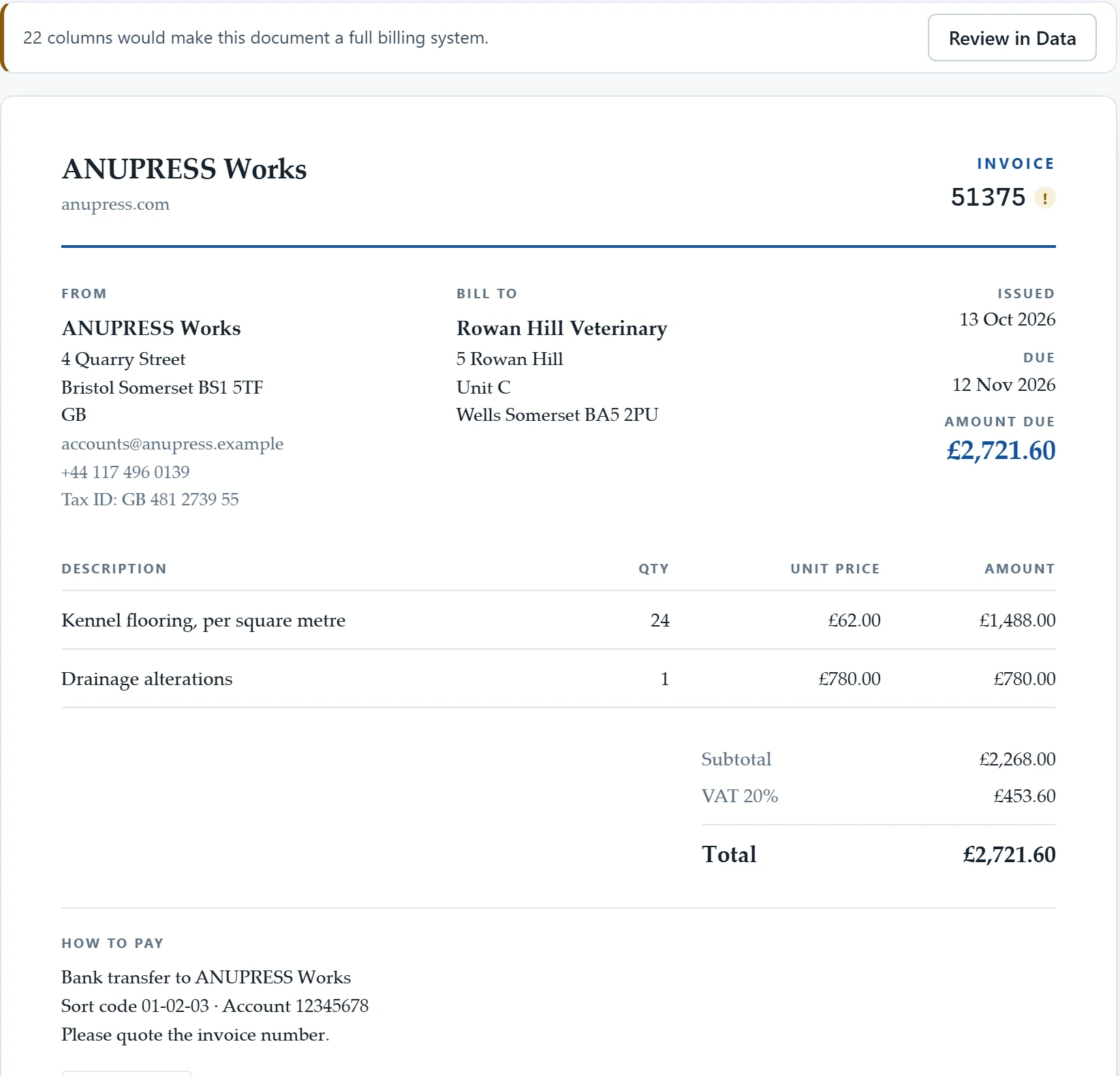1120x1076 pixels.
Task: Click the VAT value £453.60
Action: [x=1025, y=796]
